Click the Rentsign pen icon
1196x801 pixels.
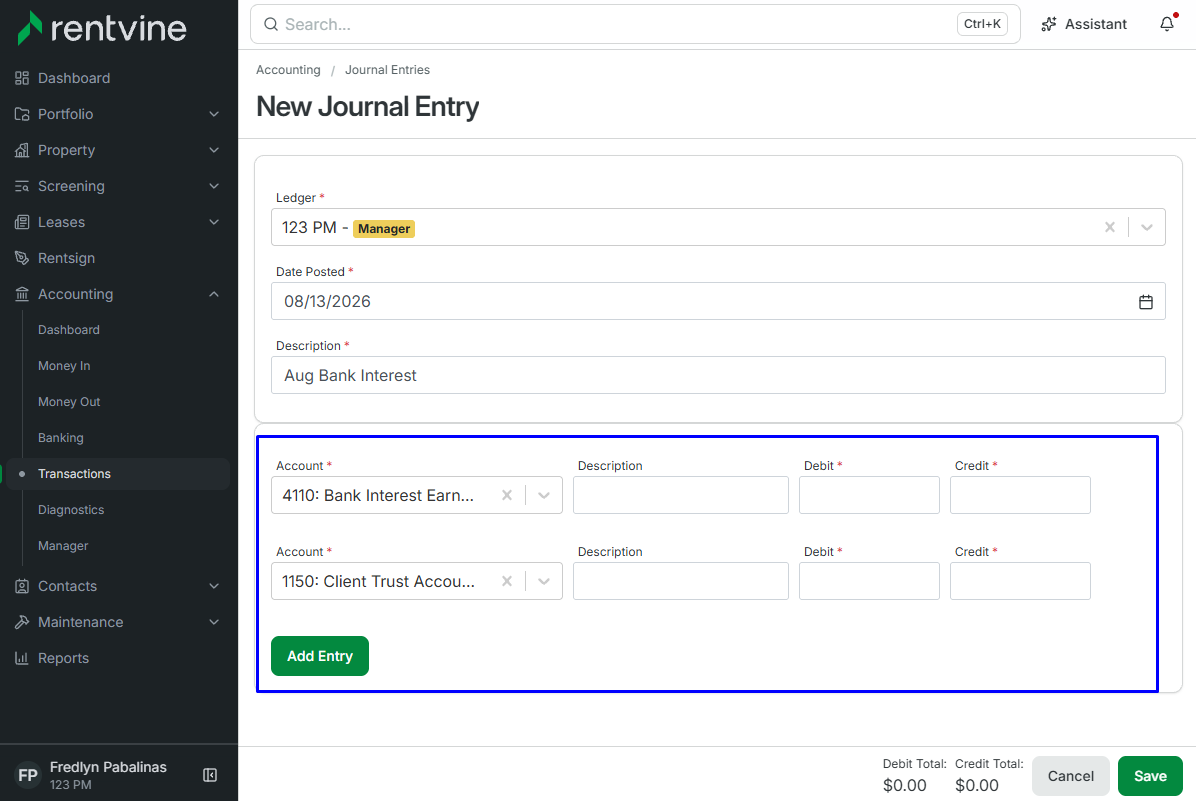coord(22,258)
